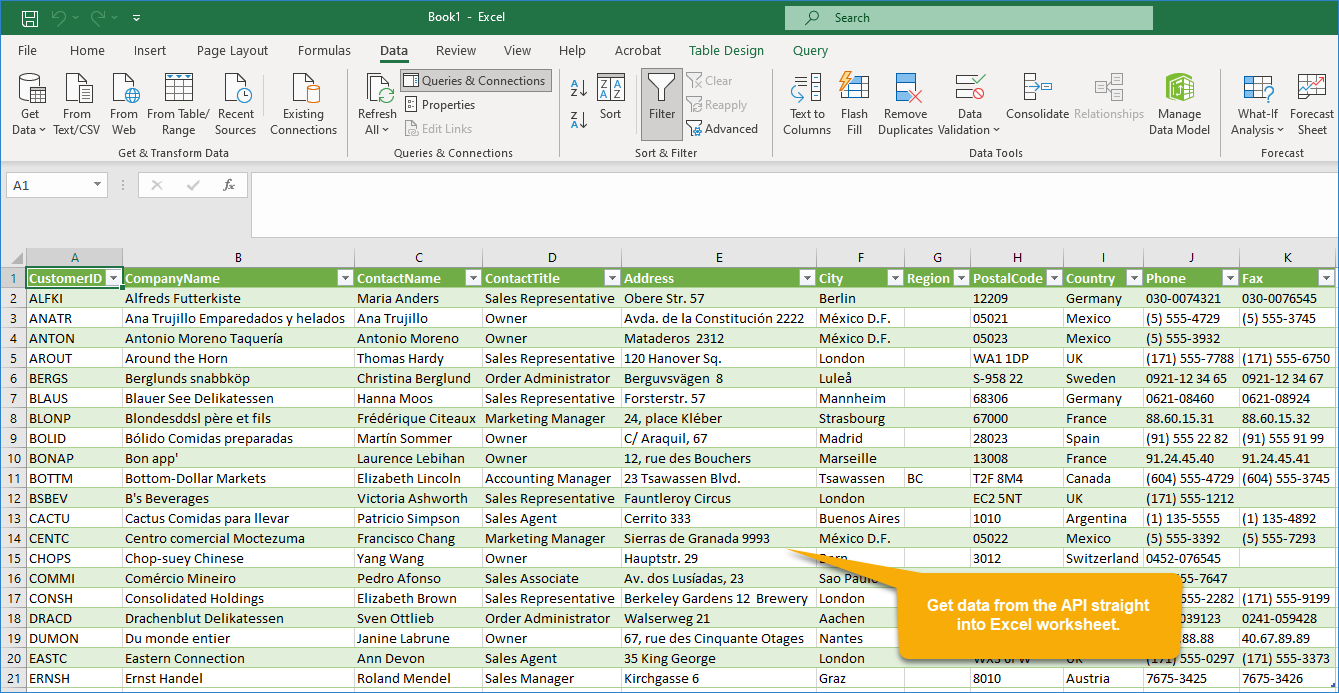Screen dimensions: 1339x693
Task: Click the Redo arrow in title bar
Action: coord(98,18)
